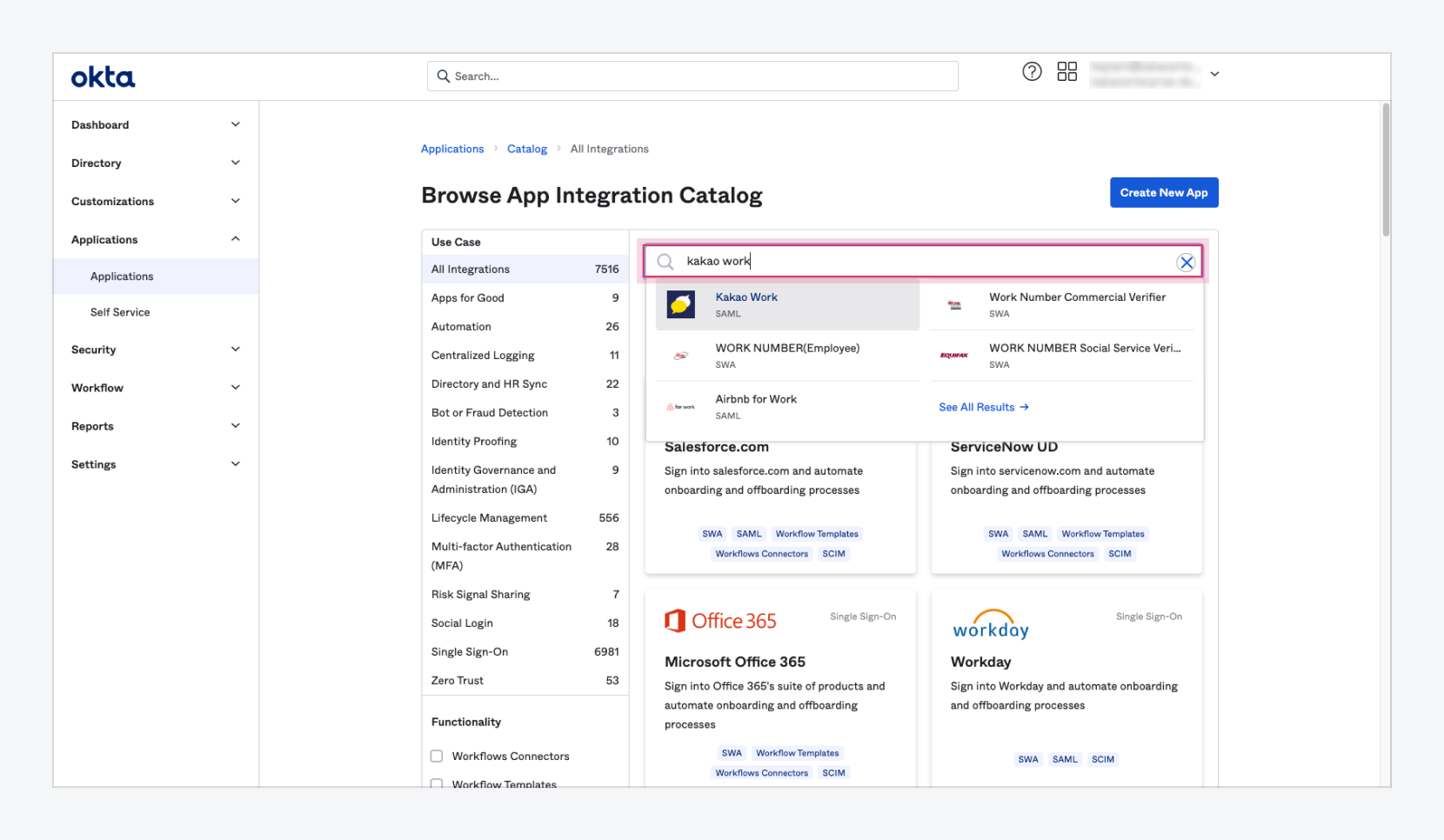Viewport: 1444px width, 840px height.
Task: Go to the Catalog breadcrumb link
Action: (527, 149)
